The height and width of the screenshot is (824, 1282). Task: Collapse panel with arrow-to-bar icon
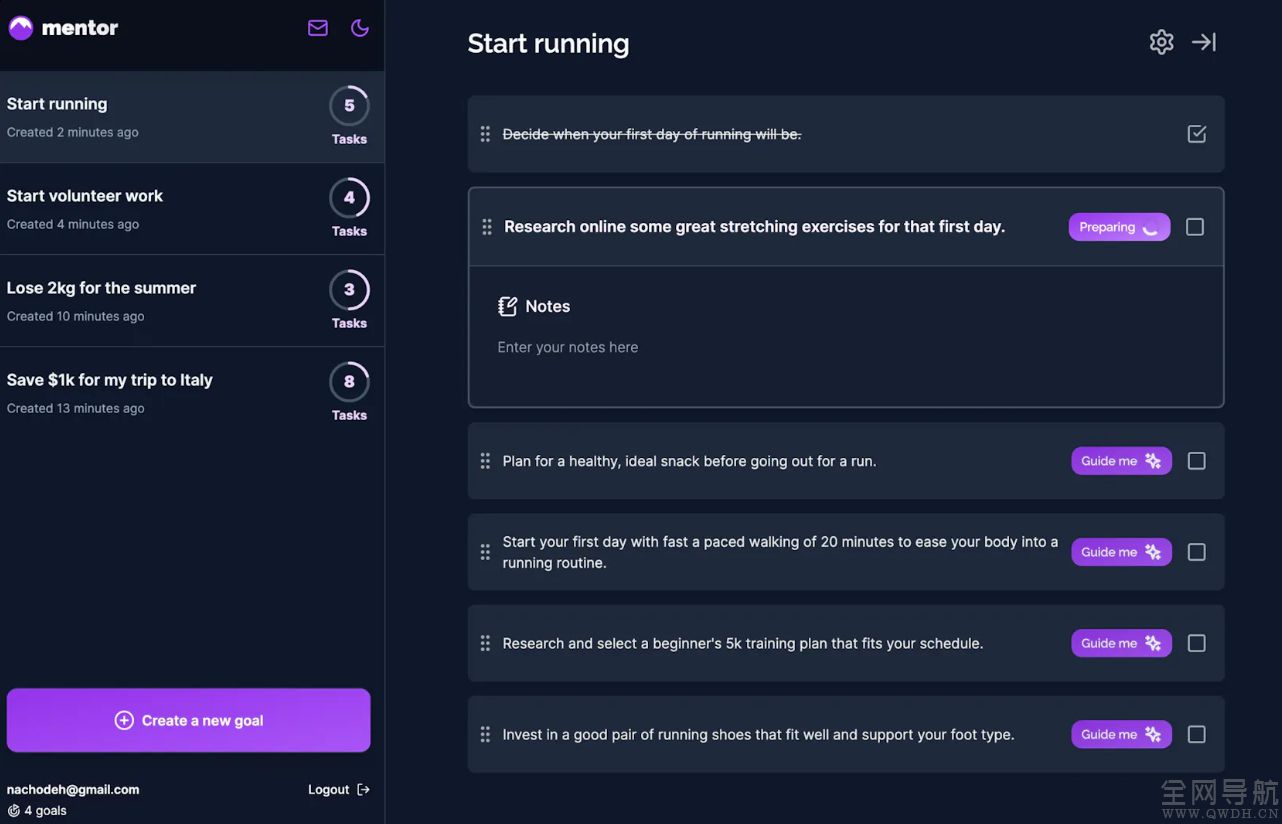point(1204,42)
